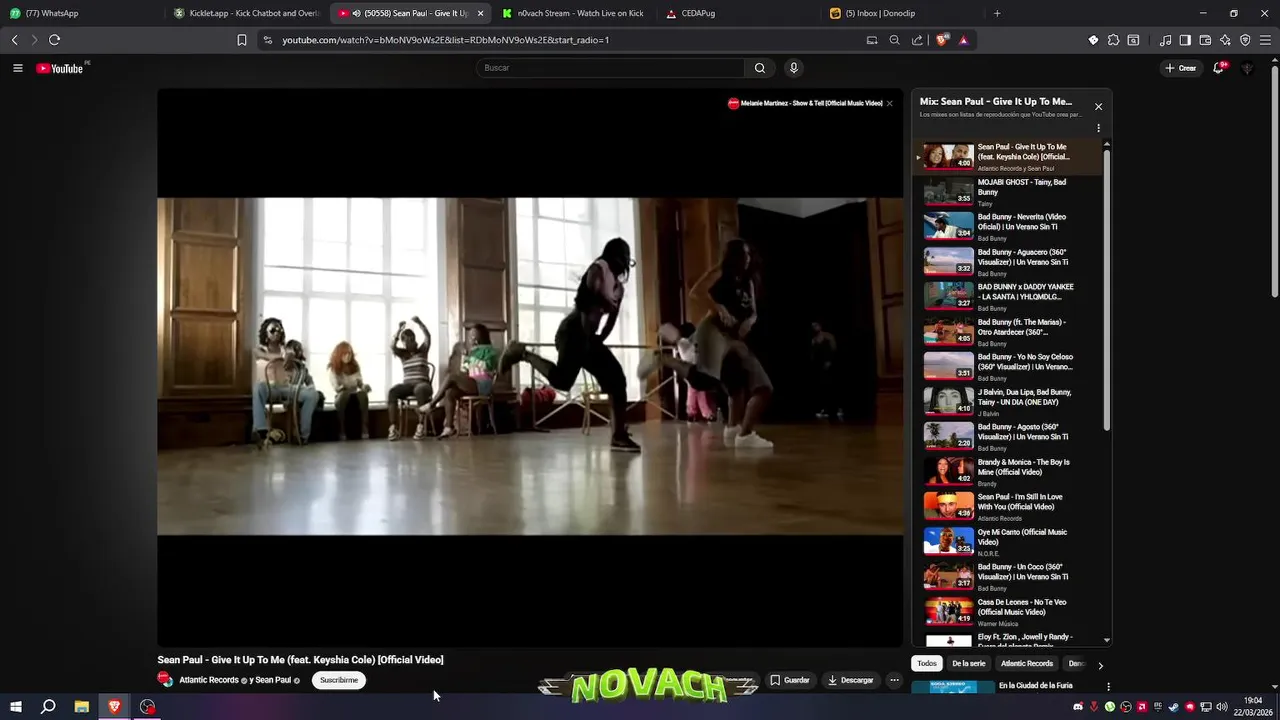Select the Todos filter chip
This screenshot has width=1280, height=720.
[x=927, y=664]
